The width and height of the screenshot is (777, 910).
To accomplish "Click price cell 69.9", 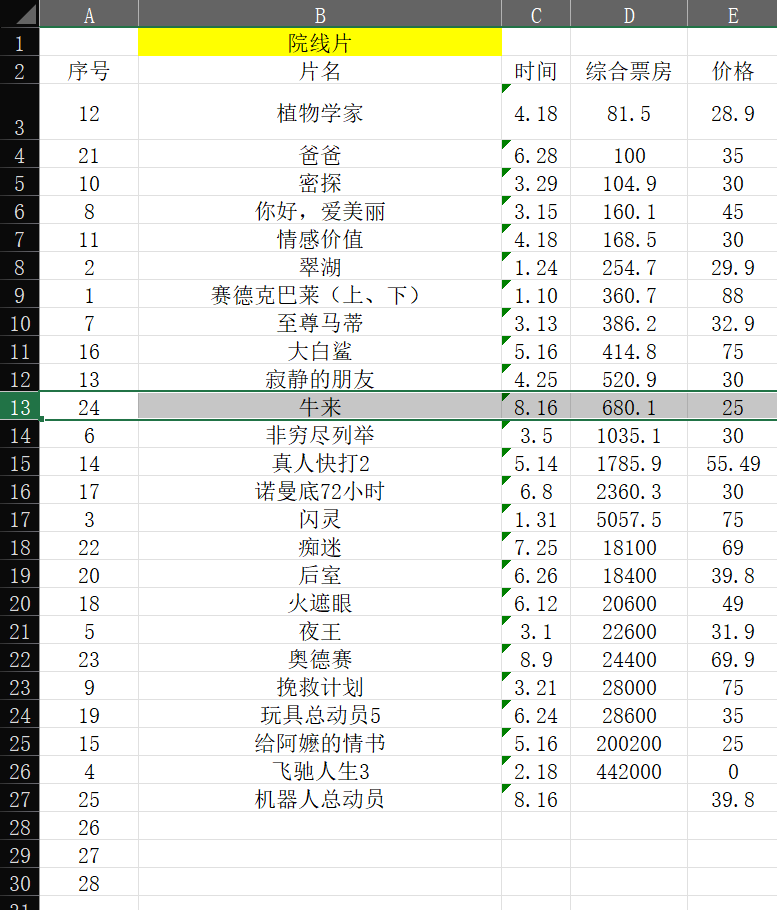I will tap(732, 659).
